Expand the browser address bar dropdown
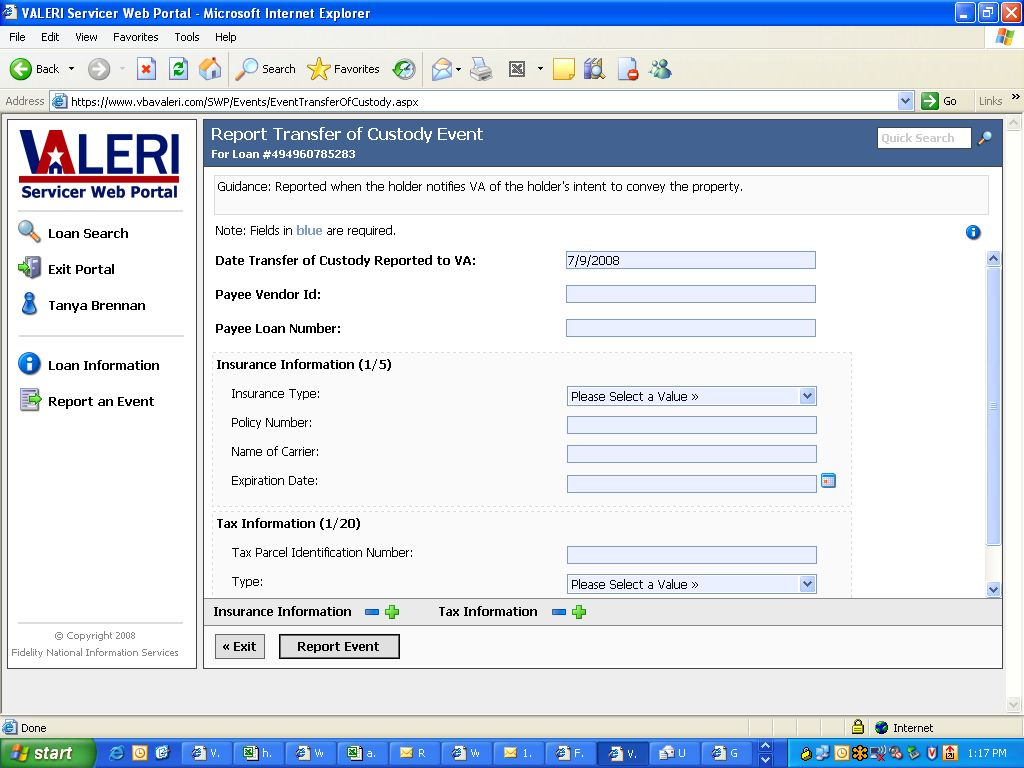Image resolution: width=1024 pixels, height=768 pixels. 905,101
